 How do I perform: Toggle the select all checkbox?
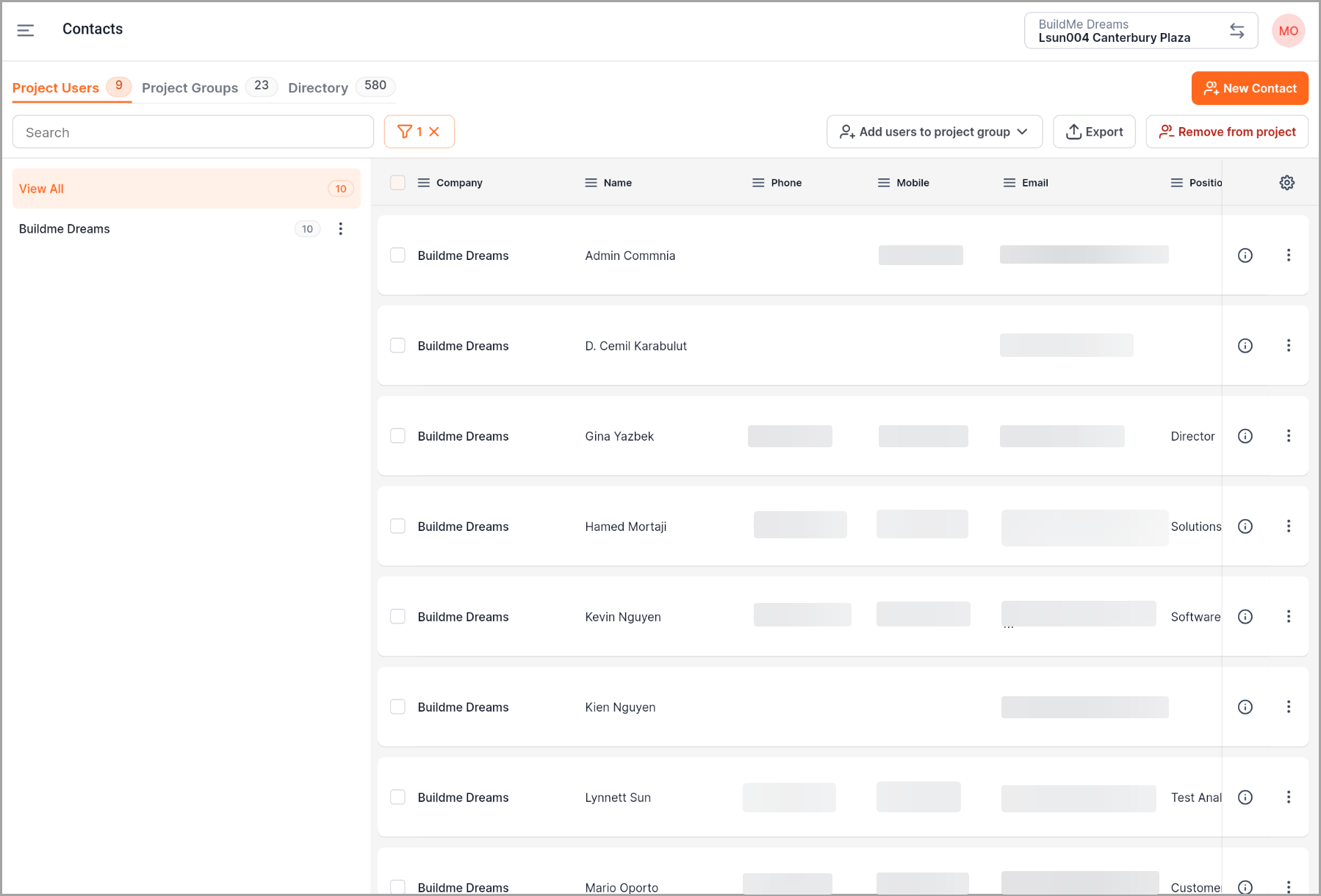[397, 183]
